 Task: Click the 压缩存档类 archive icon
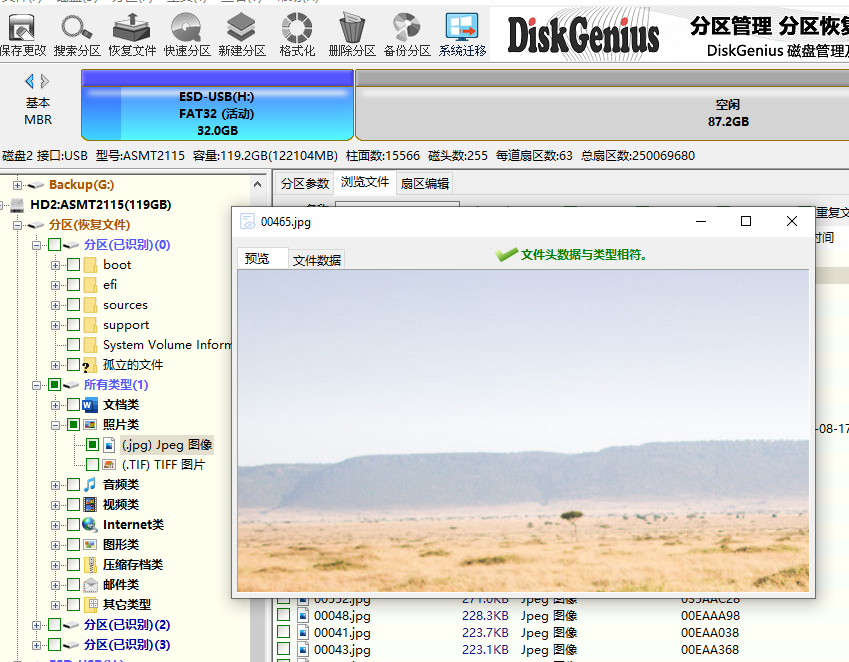(x=91, y=565)
